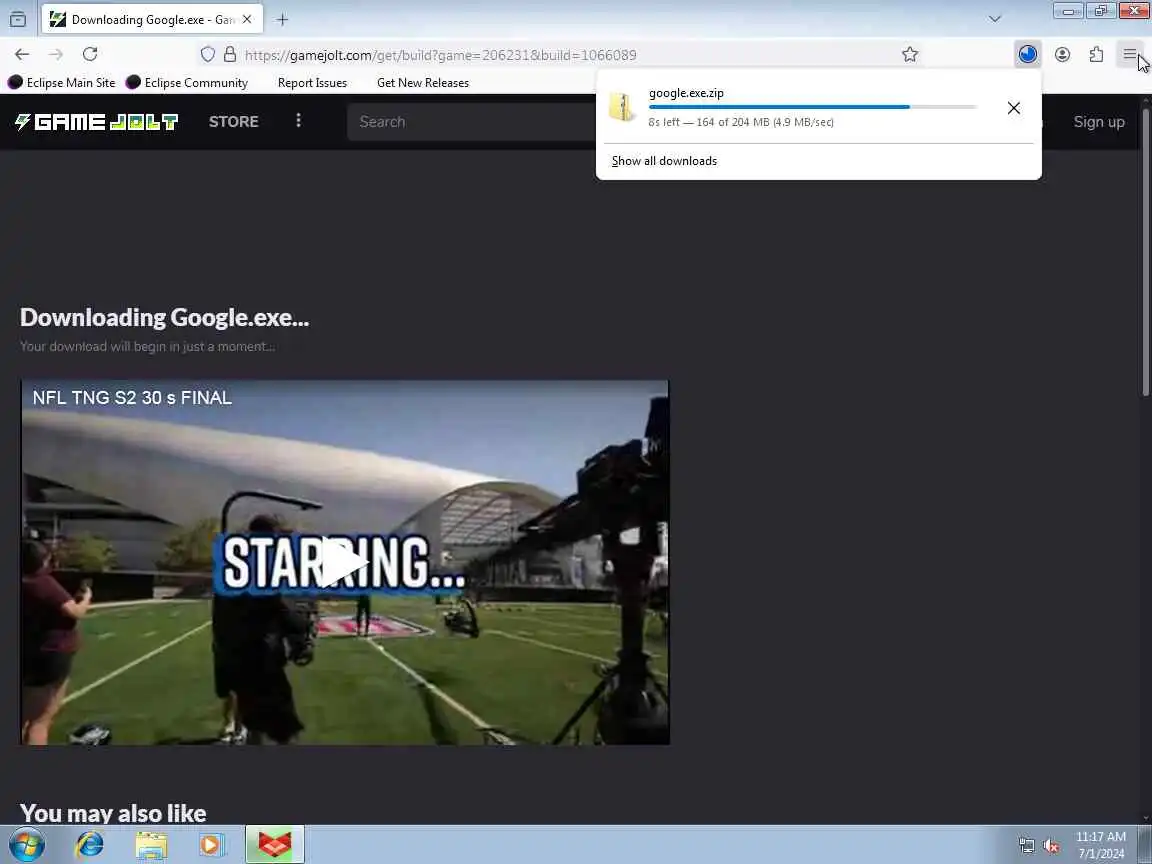Click the active browser taskbar button
Image resolution: width=1152 pixels, height=864 pixels.
274,844
